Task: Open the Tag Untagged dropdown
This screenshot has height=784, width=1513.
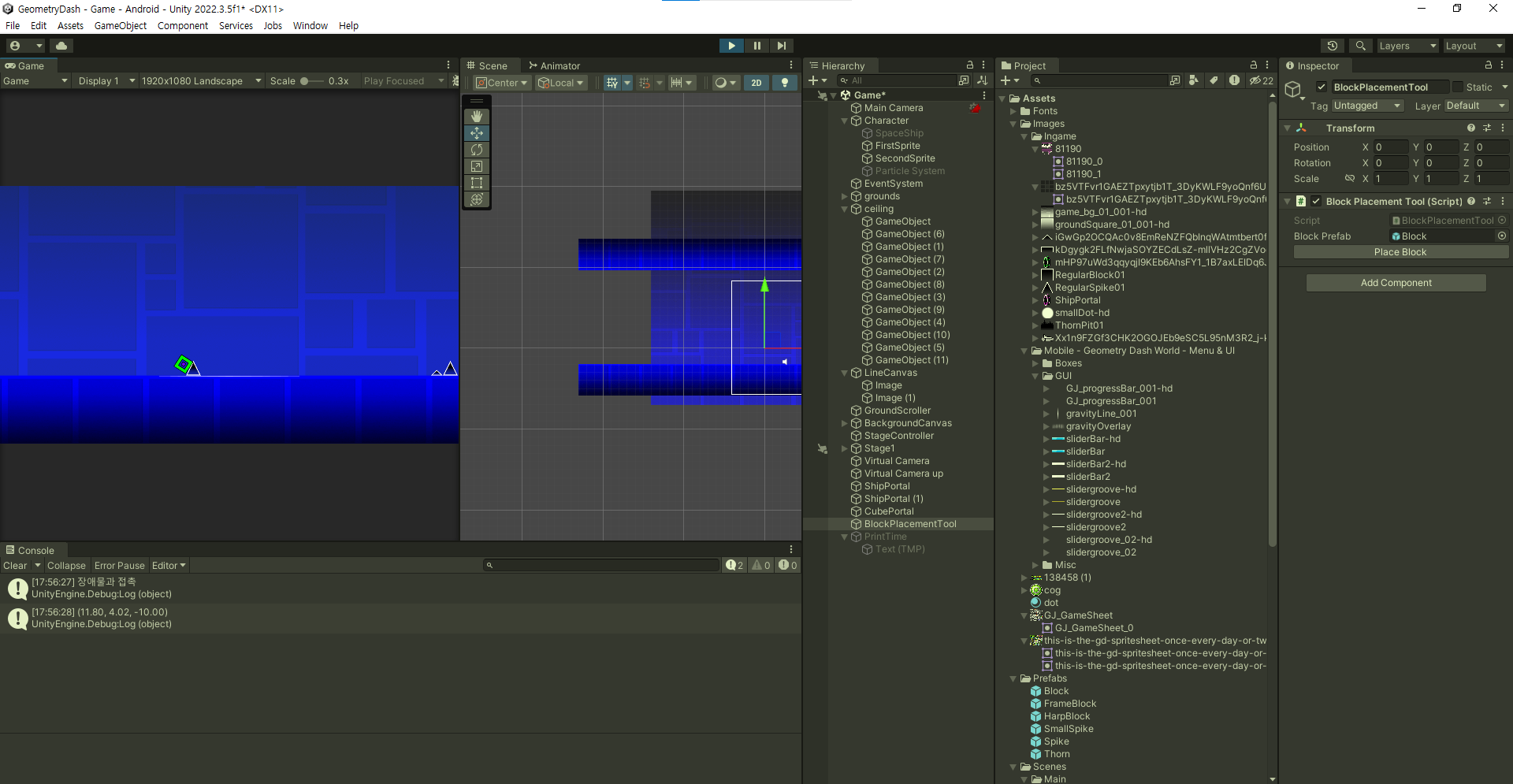Action: (1367, 106)
